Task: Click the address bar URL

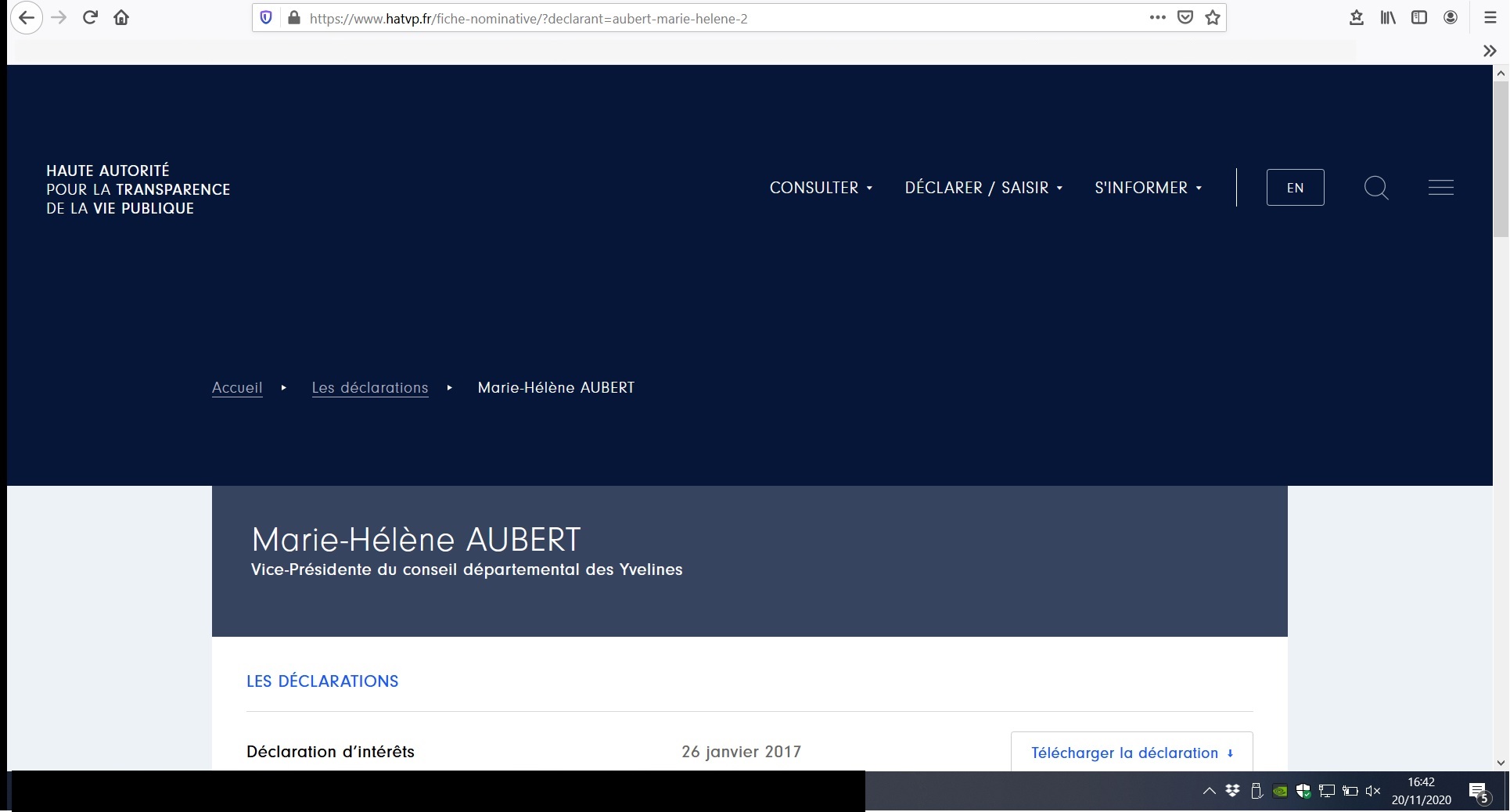Action: pyautogui.click(x=528, y=19)
